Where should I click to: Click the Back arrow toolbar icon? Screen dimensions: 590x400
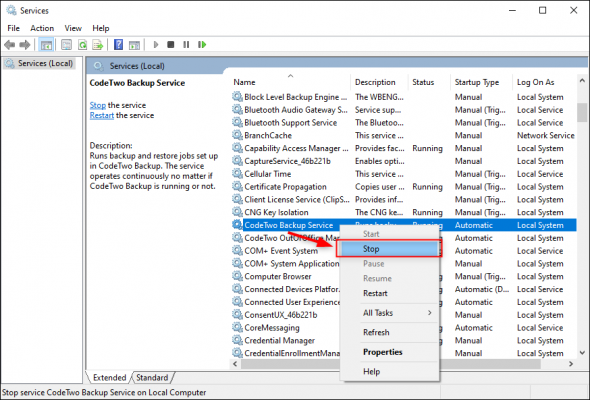pos(10,45)
